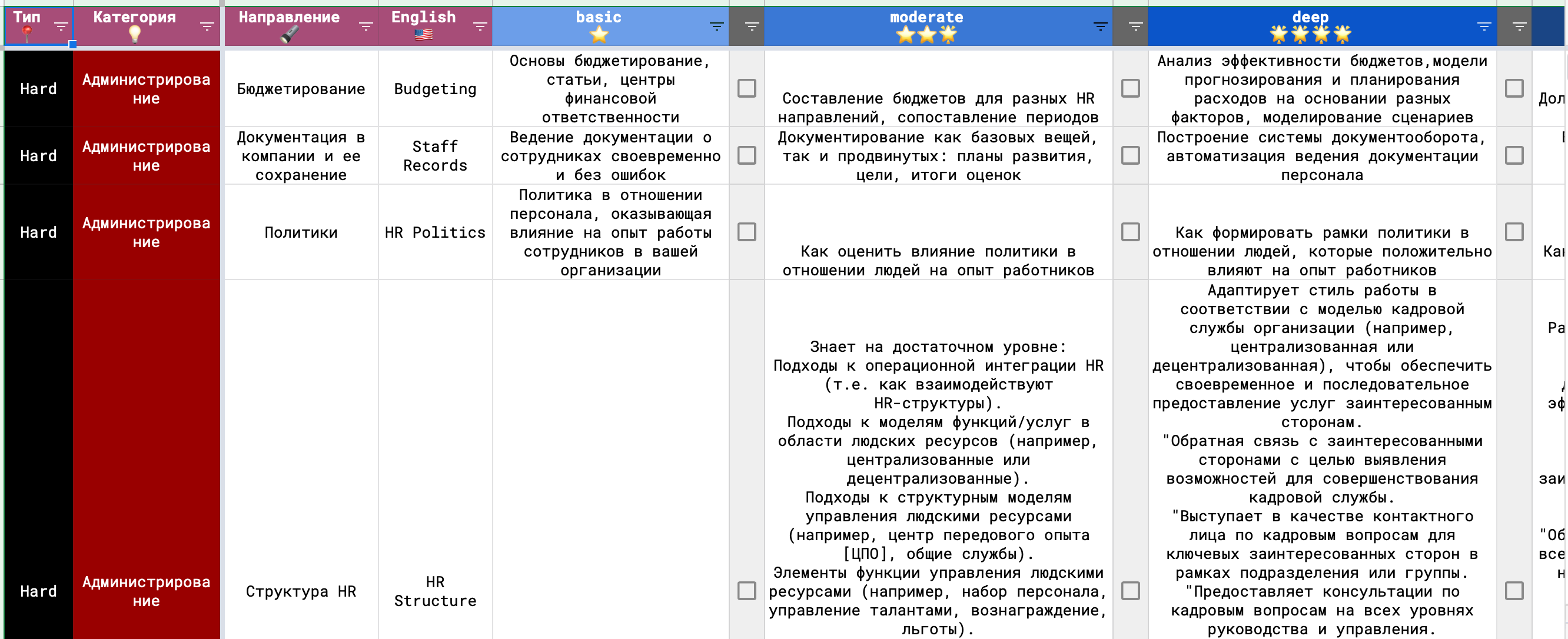Select the English header text
This screenshot has width=1568, height=639.
(x=424, y=17)
